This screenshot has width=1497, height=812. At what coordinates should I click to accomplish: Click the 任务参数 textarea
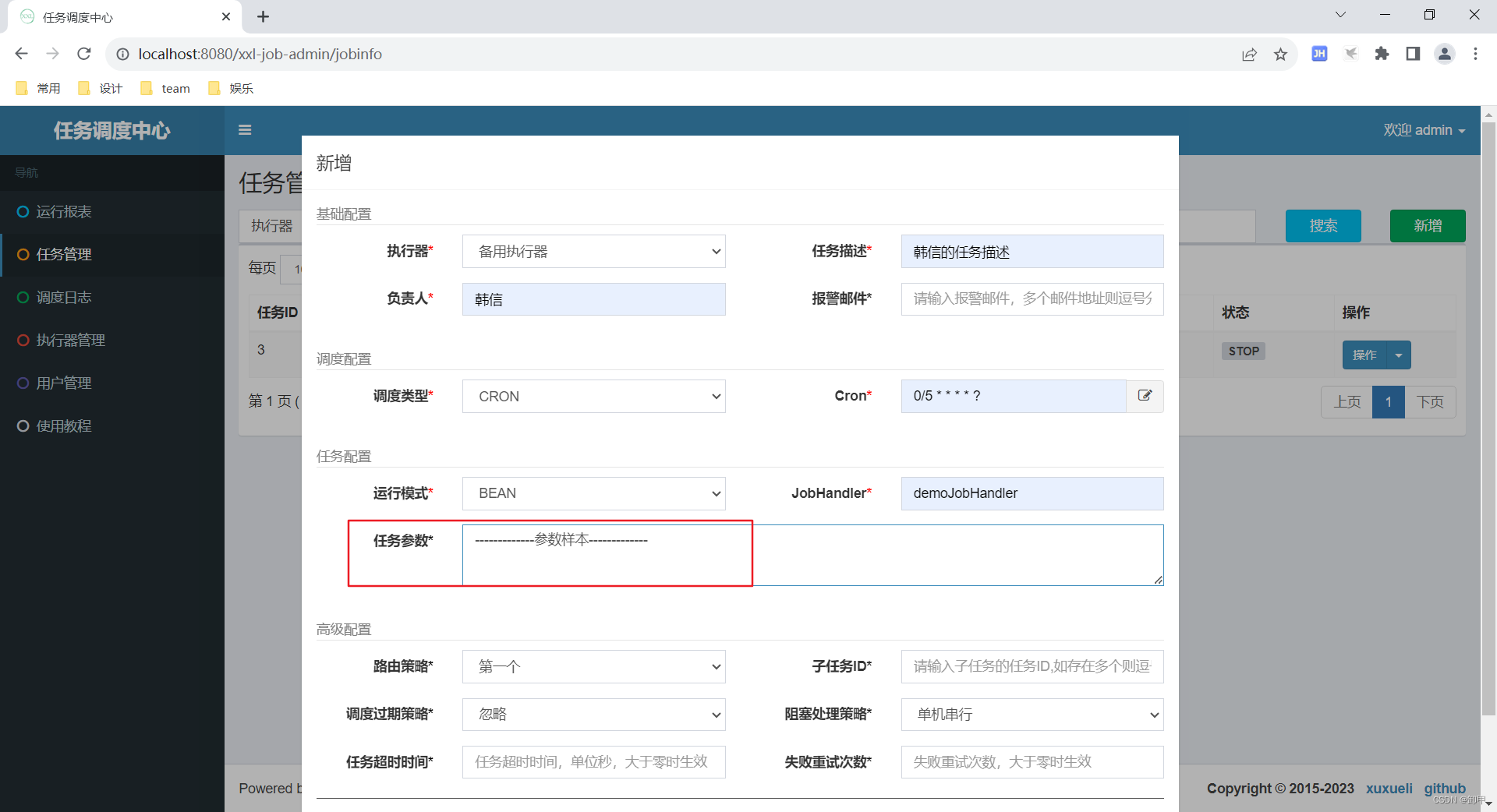click(812, 555)
